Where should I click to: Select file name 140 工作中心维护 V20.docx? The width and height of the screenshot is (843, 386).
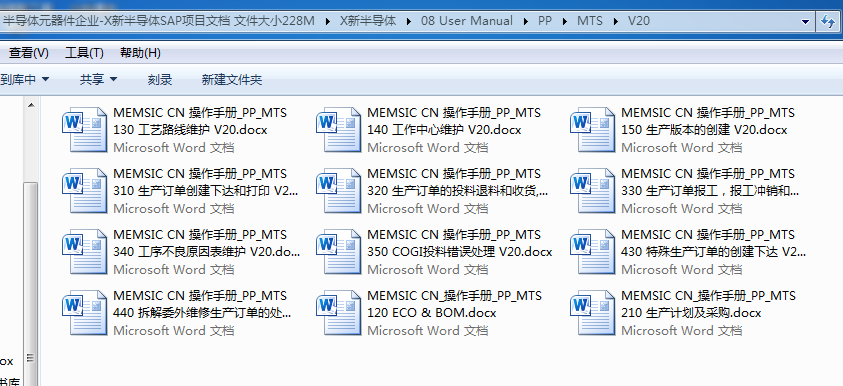click(x=454, y=121)
